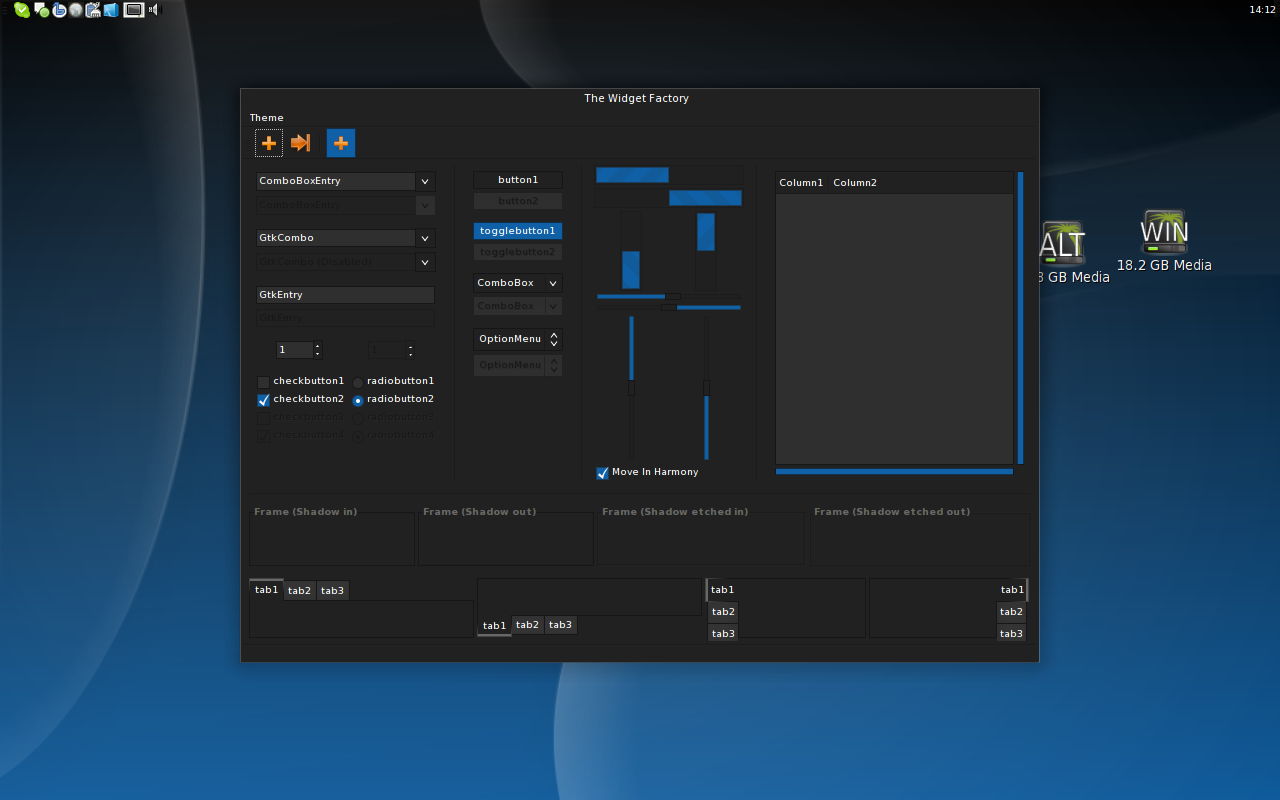Open the active OptionMenu selector

518,339
